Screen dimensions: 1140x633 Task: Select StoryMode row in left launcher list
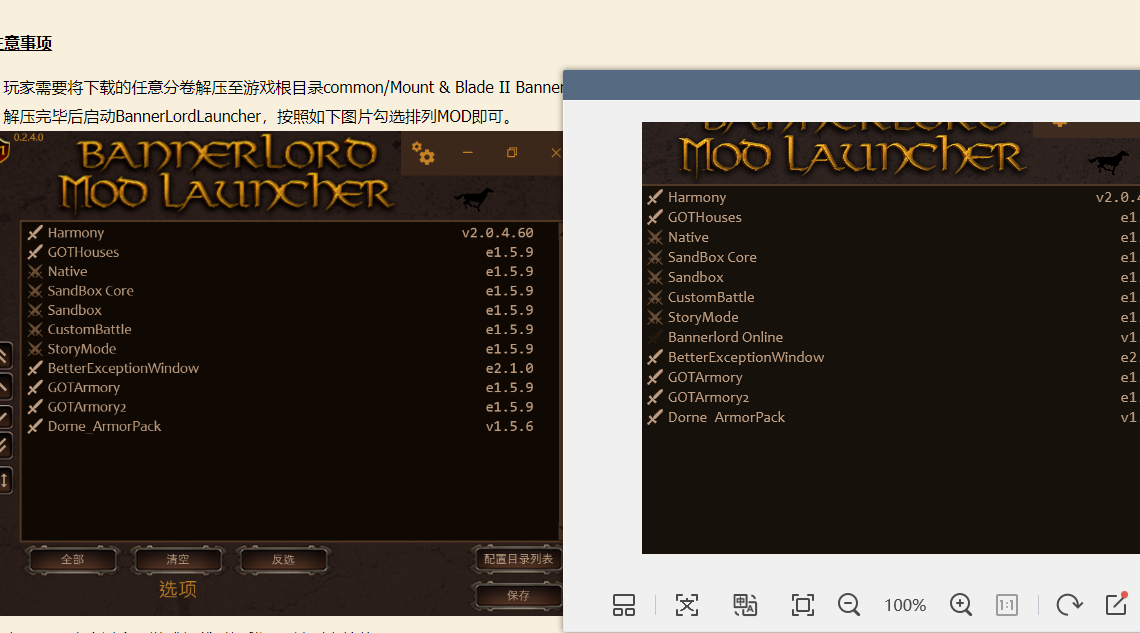coord(291,349)
